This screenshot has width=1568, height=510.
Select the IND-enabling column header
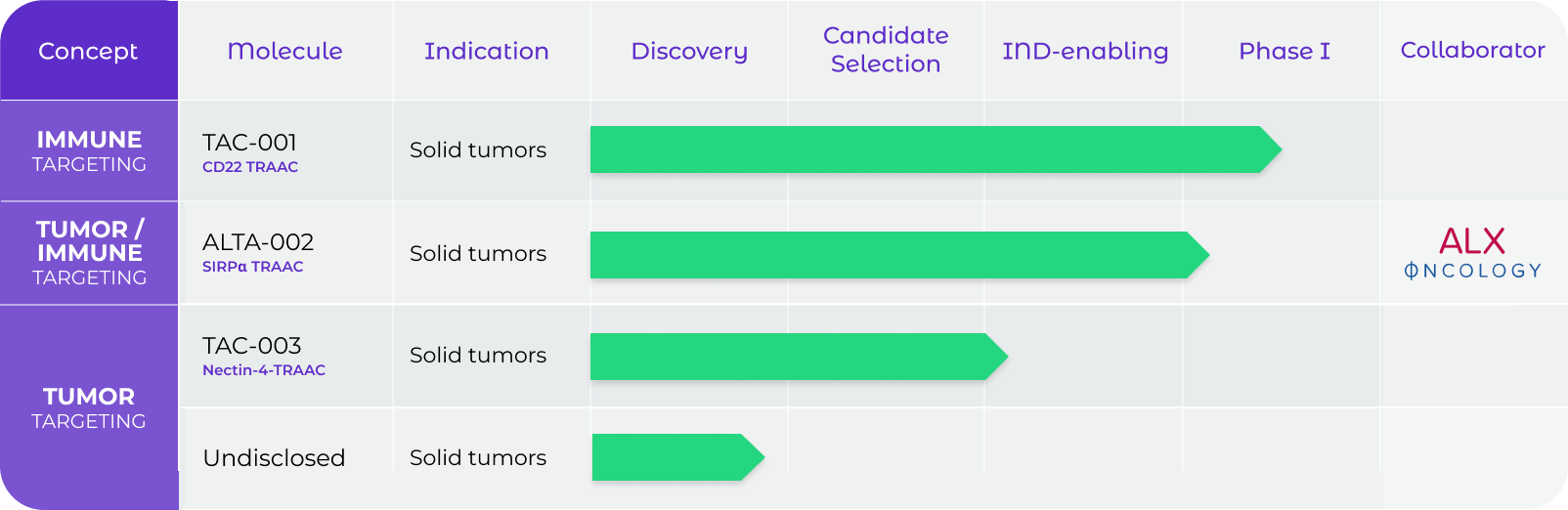point(1085,51)
